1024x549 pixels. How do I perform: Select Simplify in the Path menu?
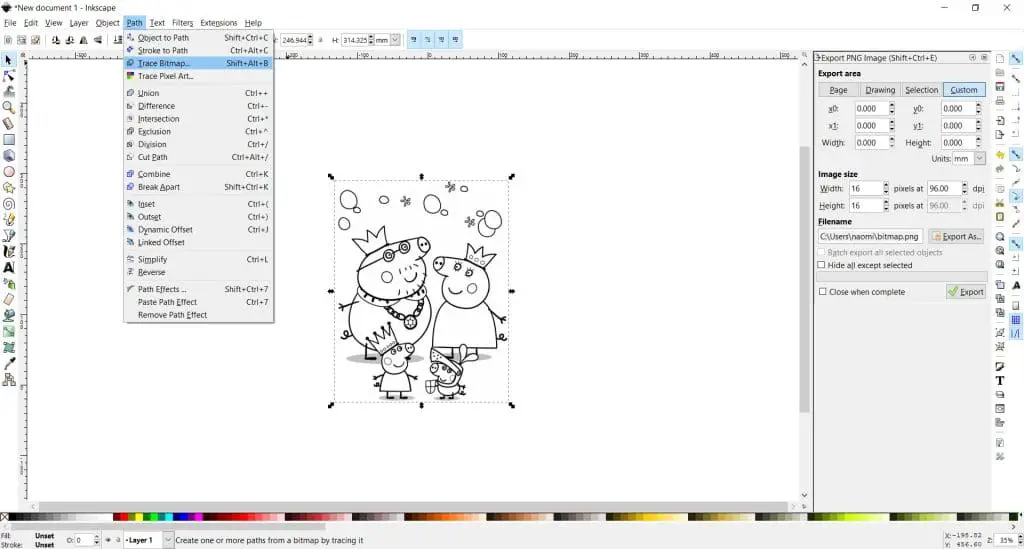pos(198,259)
